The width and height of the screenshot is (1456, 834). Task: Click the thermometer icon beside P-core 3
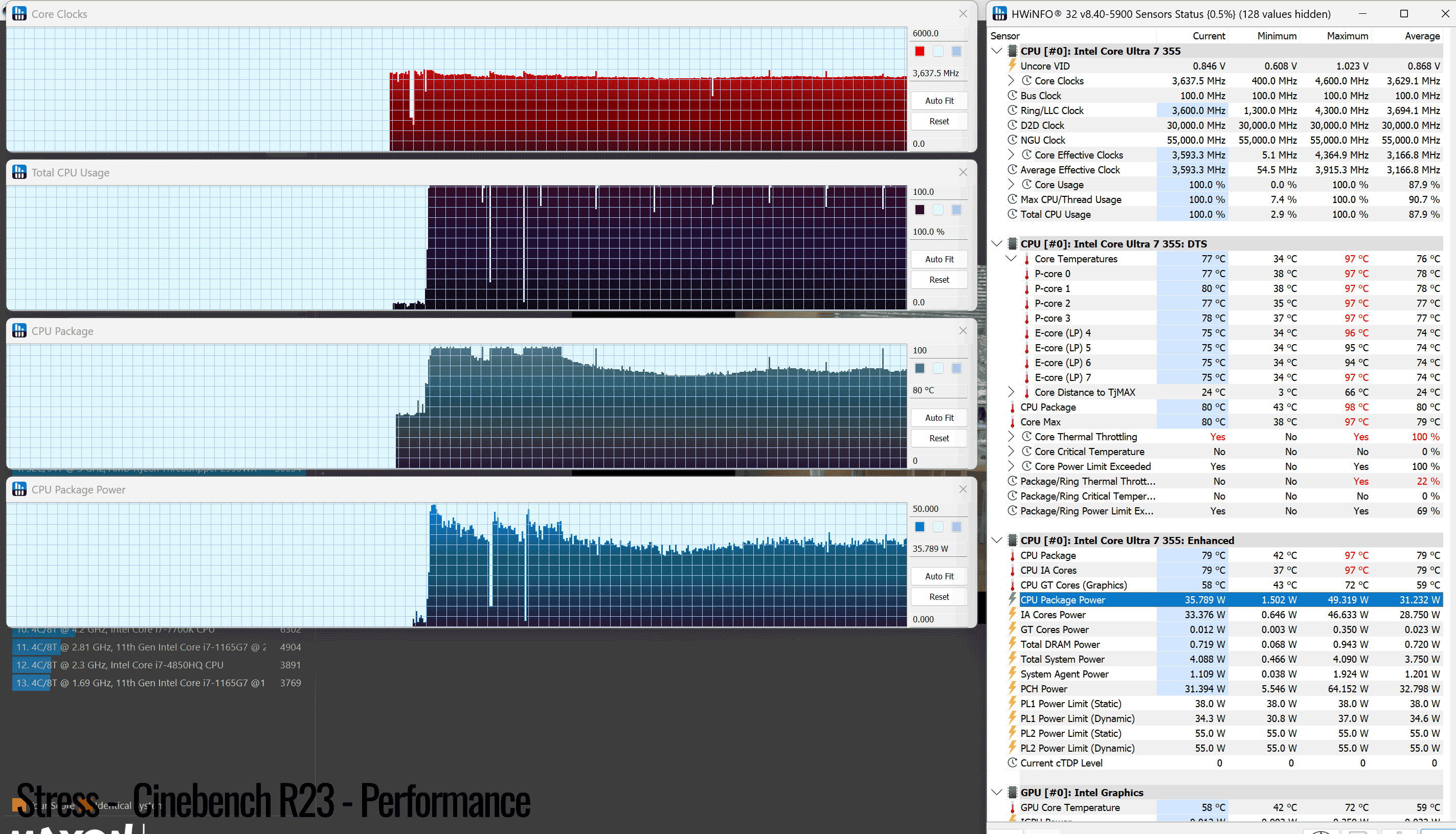click(1026, 318)
